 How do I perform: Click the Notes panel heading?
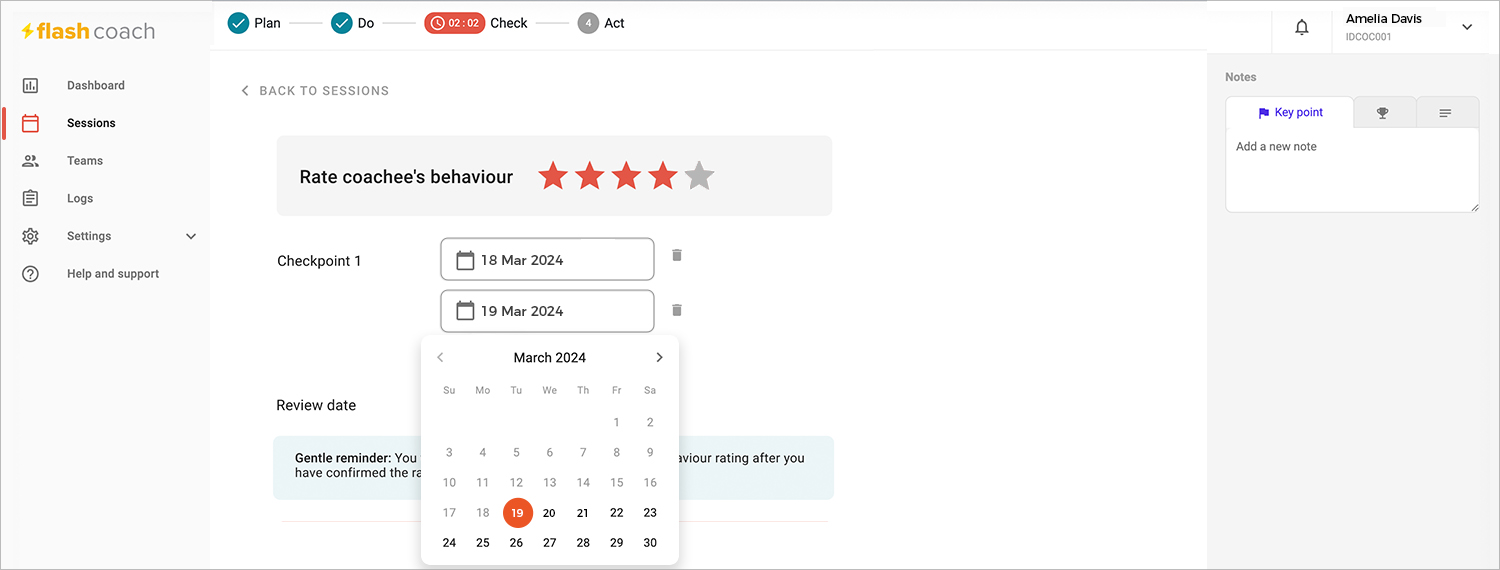pyautogui.click(x=1241, y=77)
